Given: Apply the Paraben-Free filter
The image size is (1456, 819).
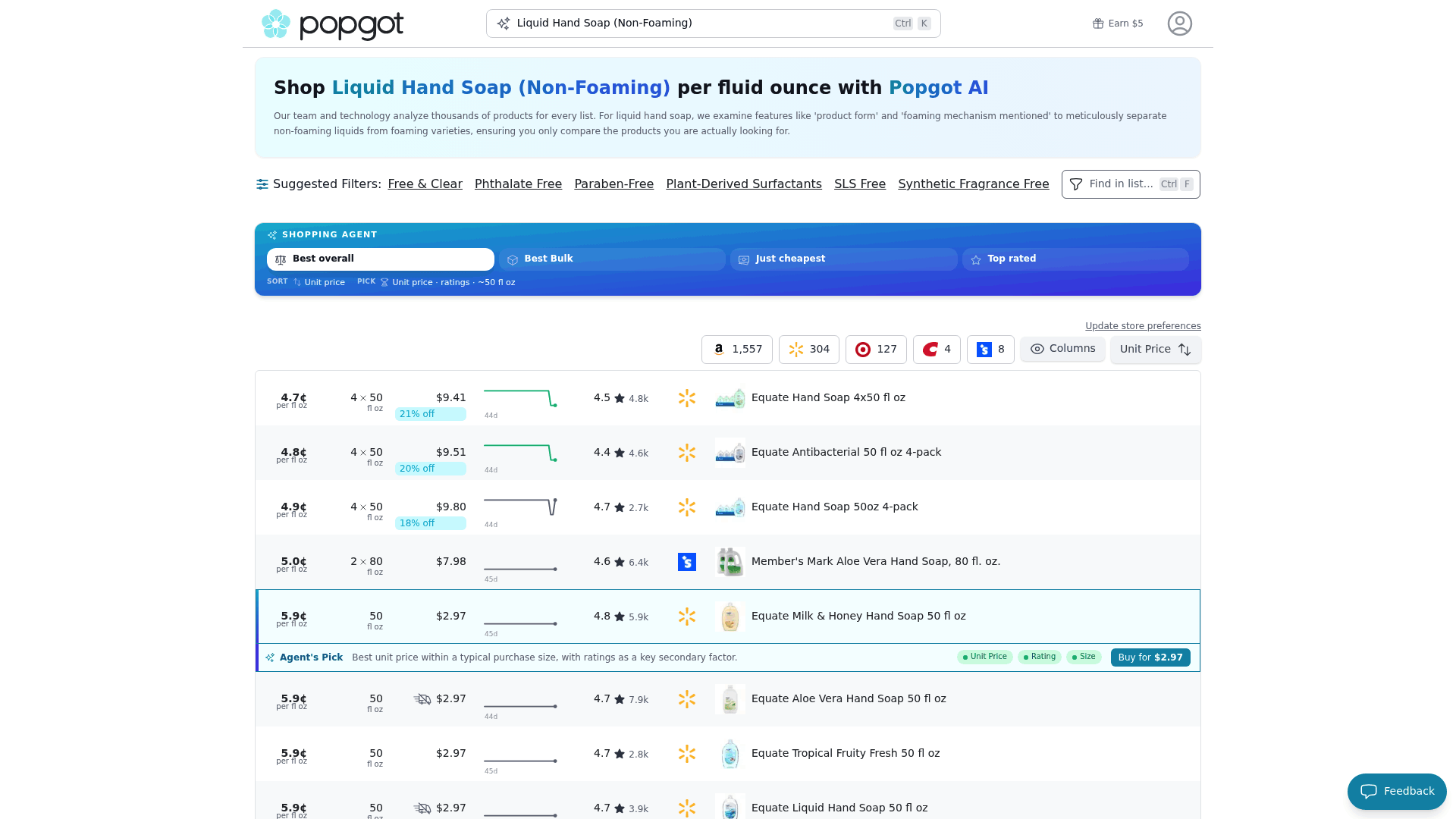Looking at the screenshot, I should (x=613, y=184).
